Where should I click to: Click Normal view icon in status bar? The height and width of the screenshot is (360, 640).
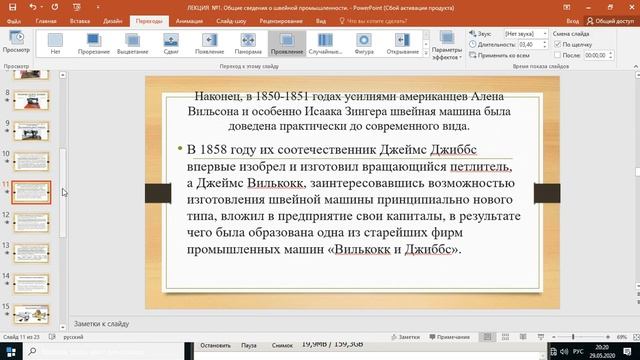487,337
